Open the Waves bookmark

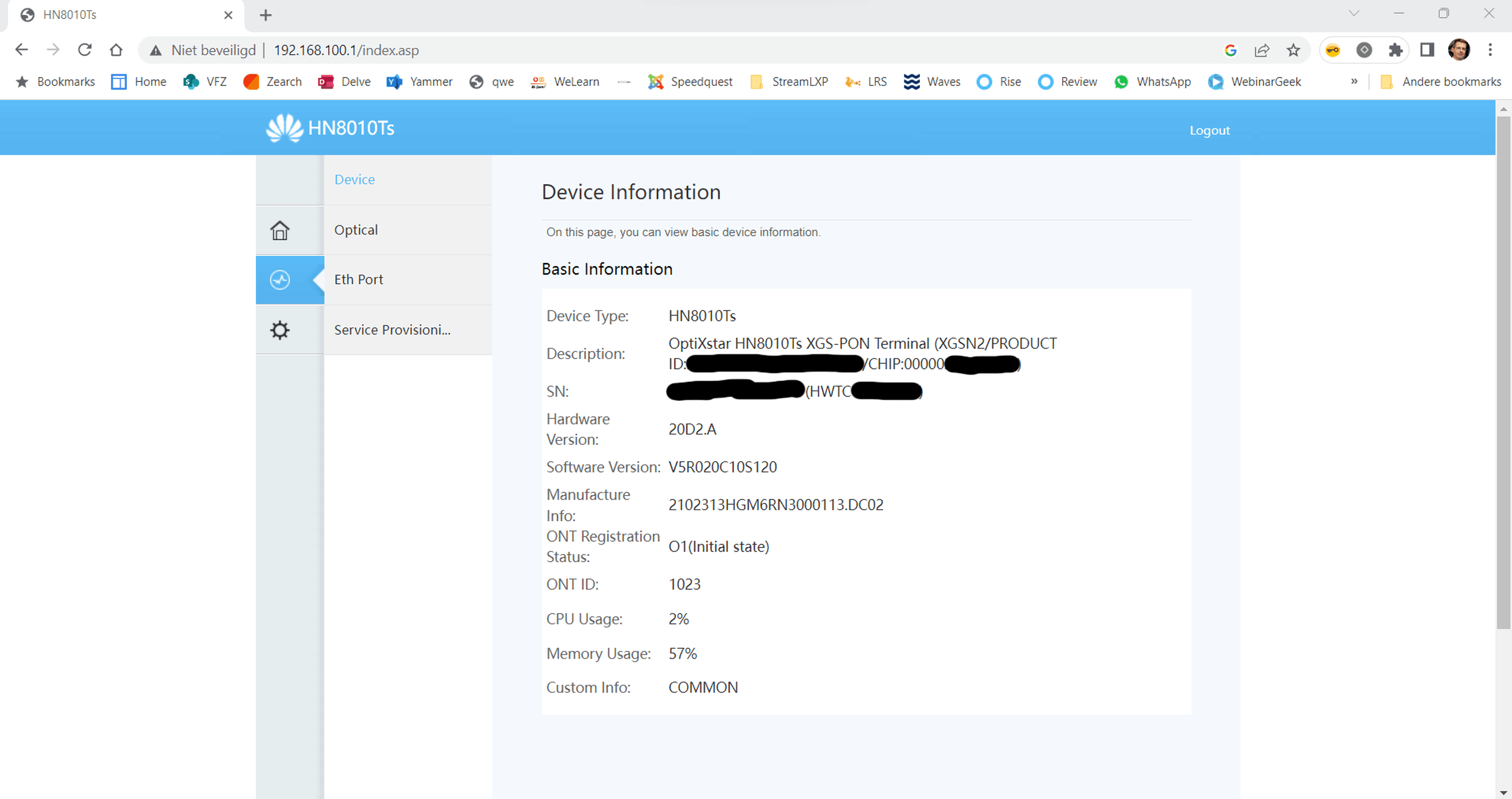pos(932,82)
